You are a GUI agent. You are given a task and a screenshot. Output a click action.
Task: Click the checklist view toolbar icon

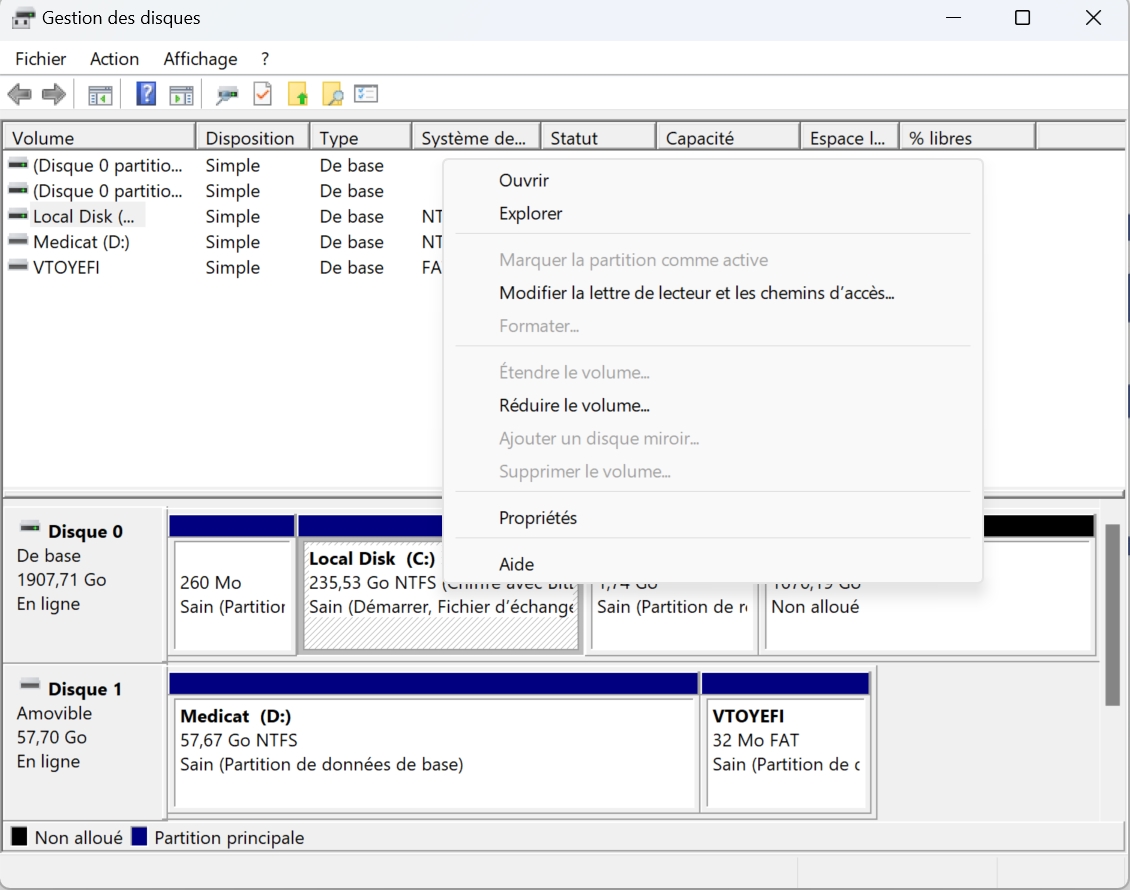point(366,95)
